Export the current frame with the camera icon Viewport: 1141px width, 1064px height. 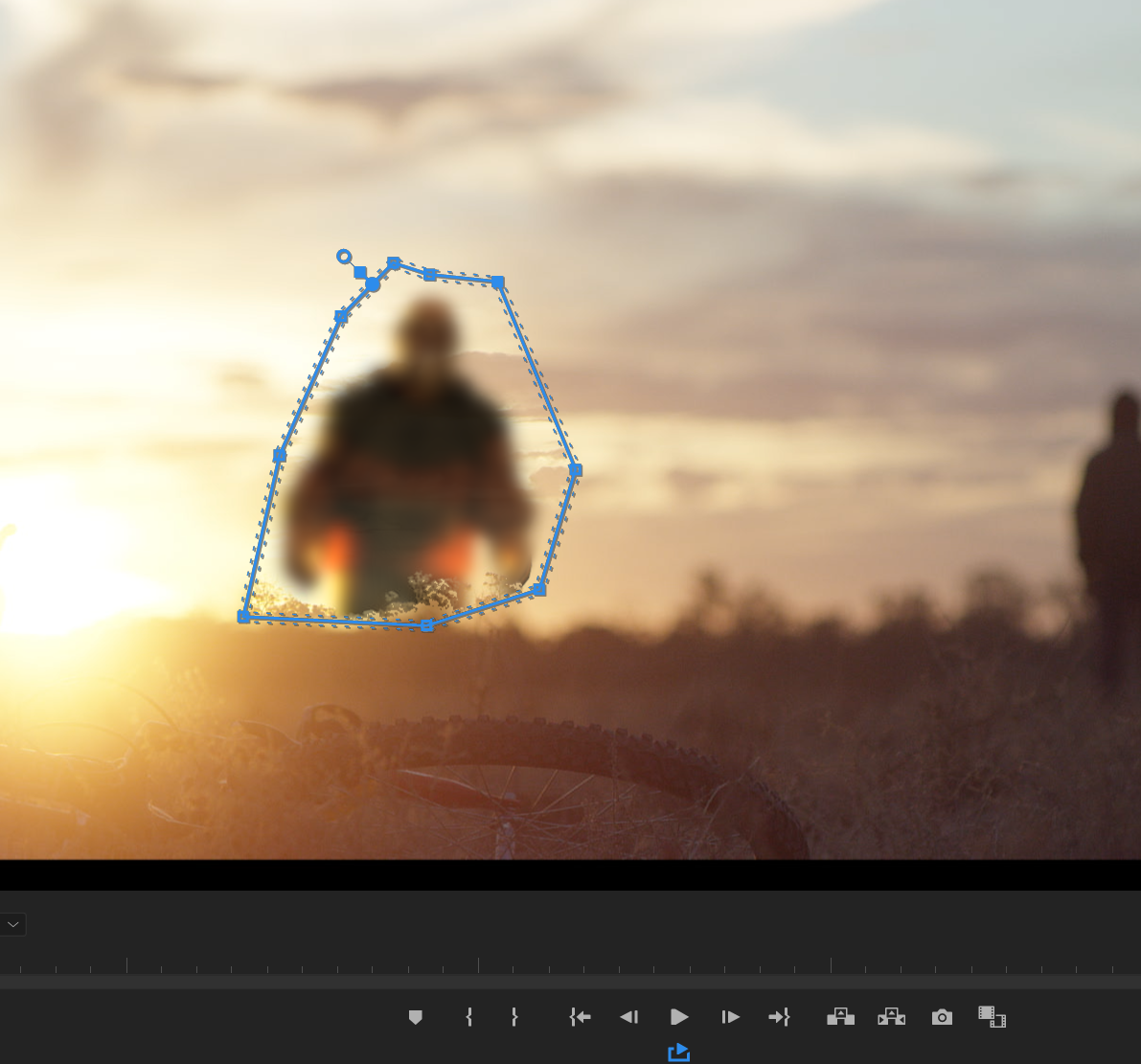tap(942, 1017)
